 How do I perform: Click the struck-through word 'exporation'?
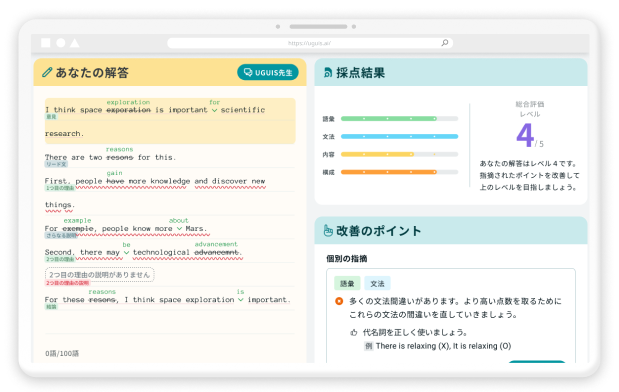[x=129, y=110]
